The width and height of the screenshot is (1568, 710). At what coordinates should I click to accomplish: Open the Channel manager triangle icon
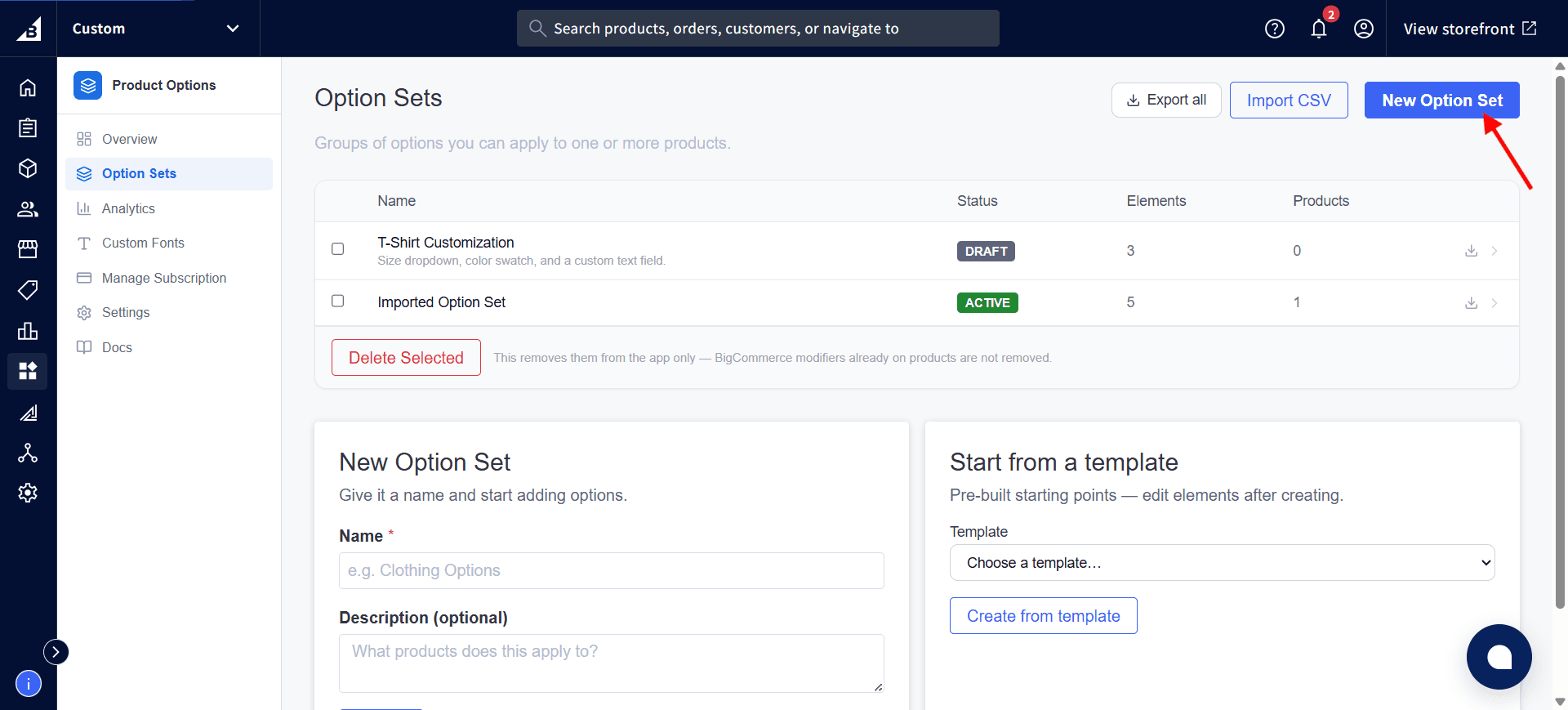pos(28,413)
